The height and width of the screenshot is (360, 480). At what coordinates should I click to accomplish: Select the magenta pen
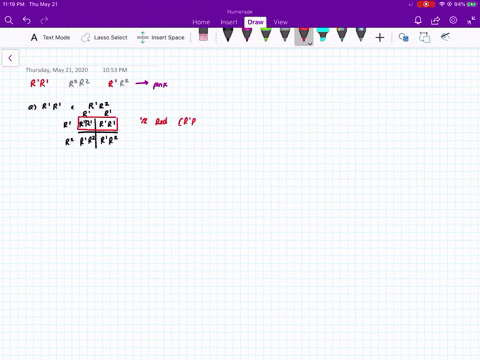[x=247, y=35]
